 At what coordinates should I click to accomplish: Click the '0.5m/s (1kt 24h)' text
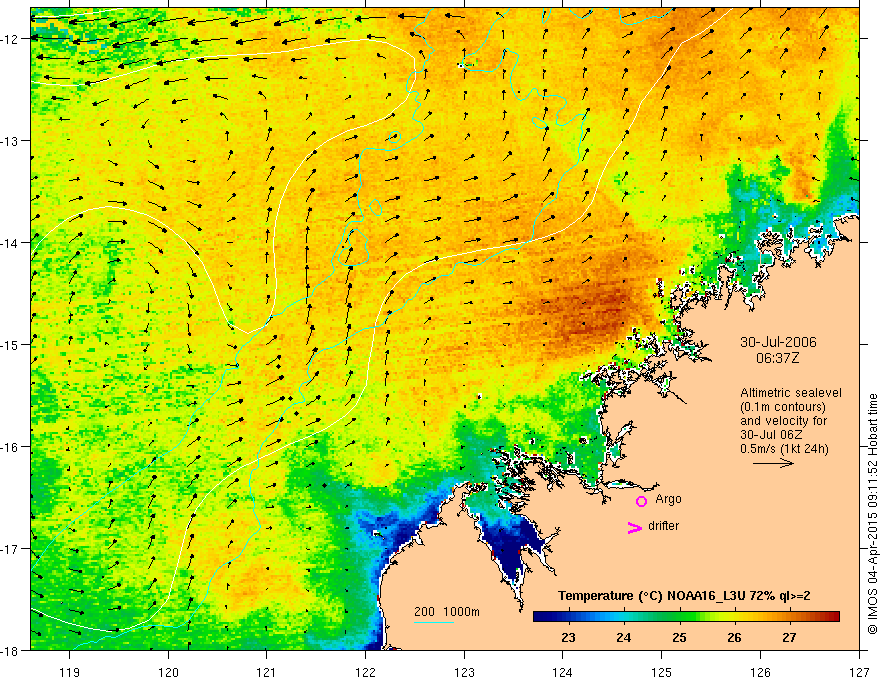[784, 449]
